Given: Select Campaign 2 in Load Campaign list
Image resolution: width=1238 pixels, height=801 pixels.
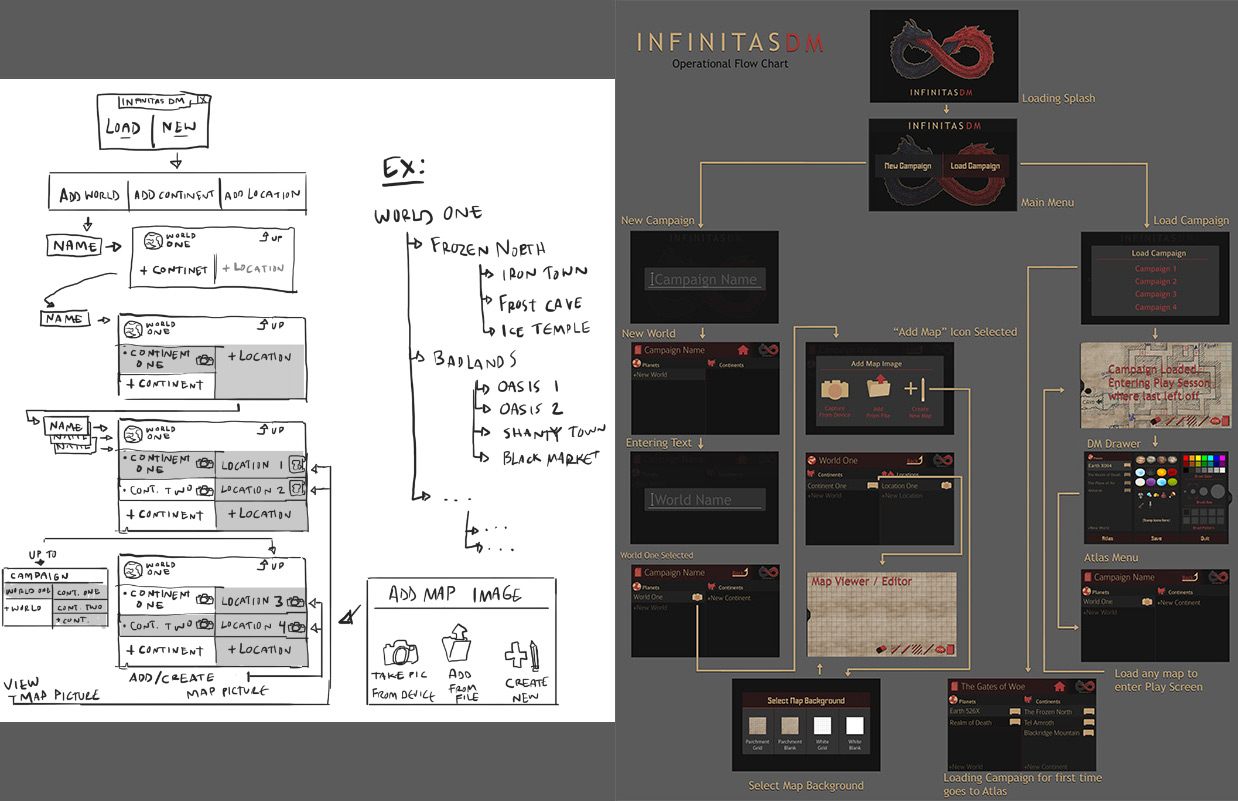Looking at the screenshot, I should click(x=1155, y=282).
